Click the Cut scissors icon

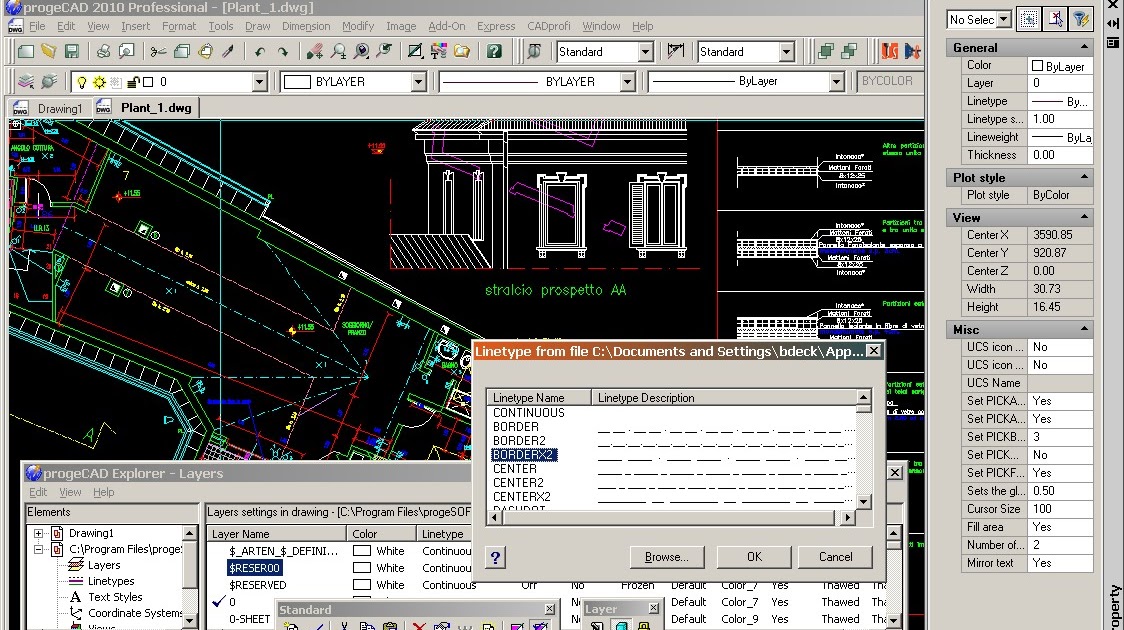click(159, 52)
